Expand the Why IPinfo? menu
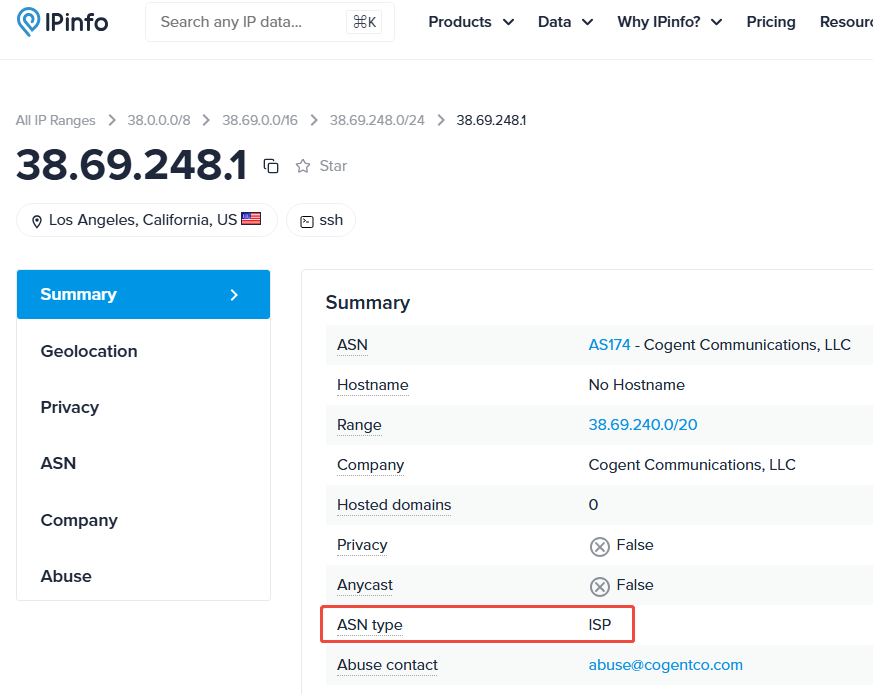Image resolution: width=873 pixels, height=694 pixels. coord(669,22)
